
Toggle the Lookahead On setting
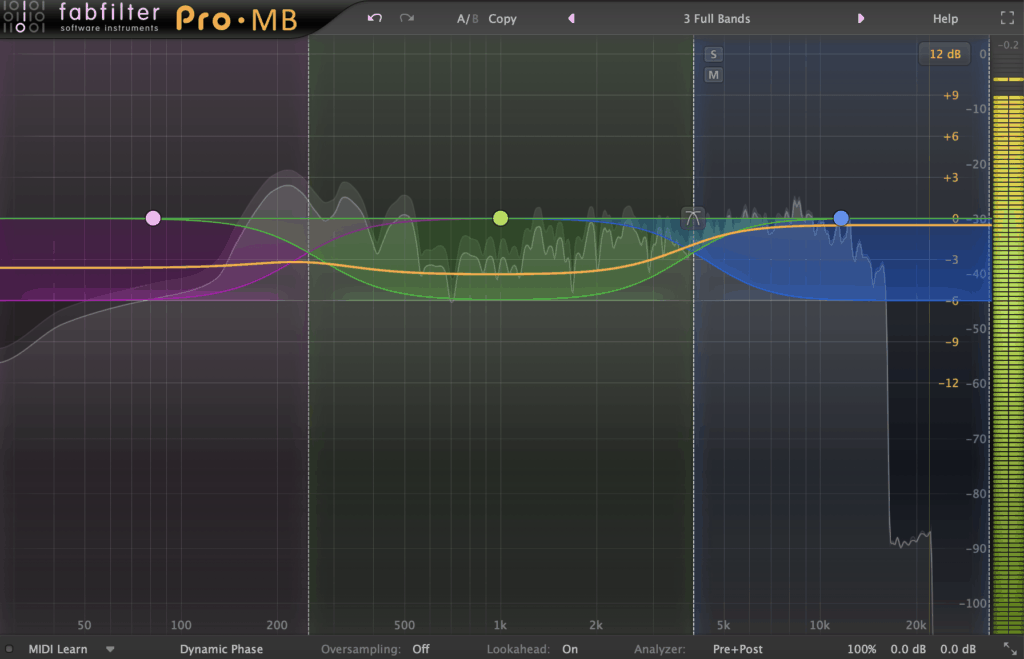click(569, 649)
